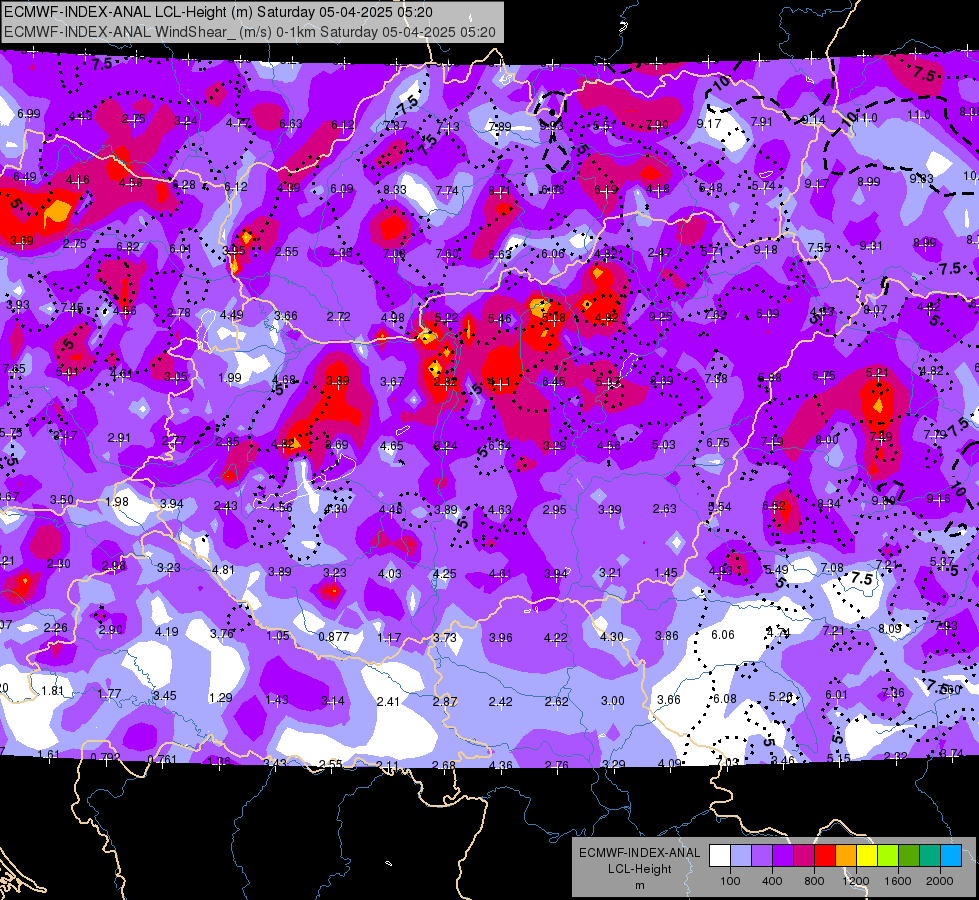Click the wind shear value 1.45
Image resolution: width=979 pixels, height=900 pixels.
[666, 573]
